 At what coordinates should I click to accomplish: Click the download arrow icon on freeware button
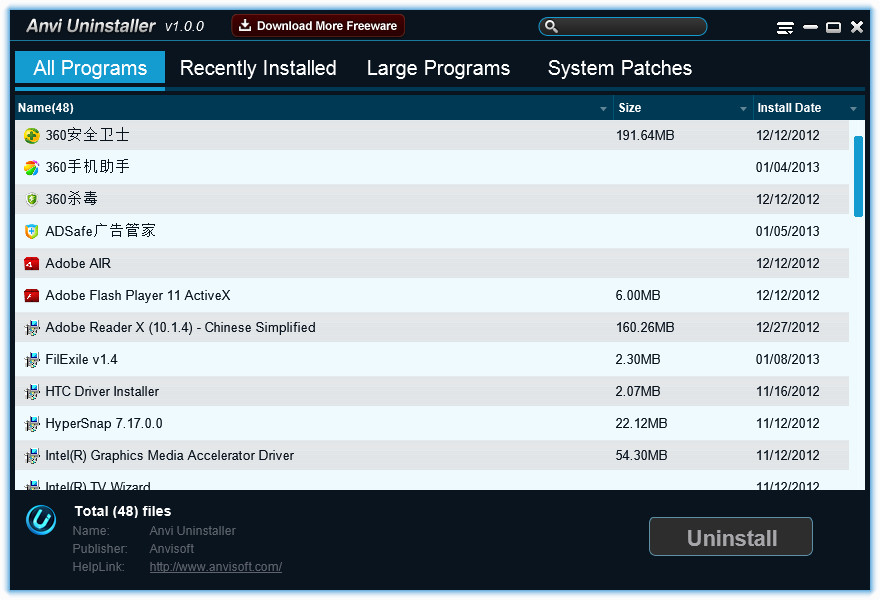click(245, 25)
